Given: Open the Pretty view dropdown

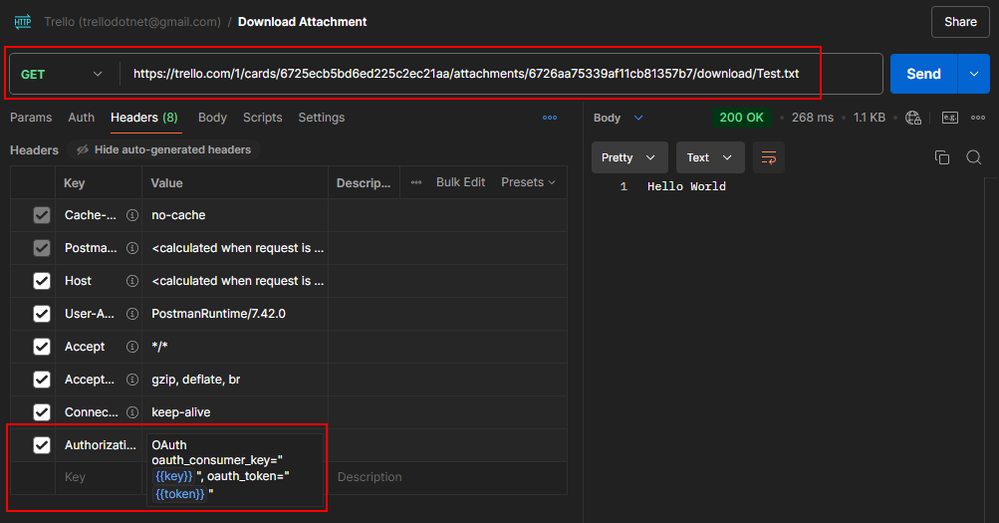Looking at the screenshot, I should click(x=629, y=157).
